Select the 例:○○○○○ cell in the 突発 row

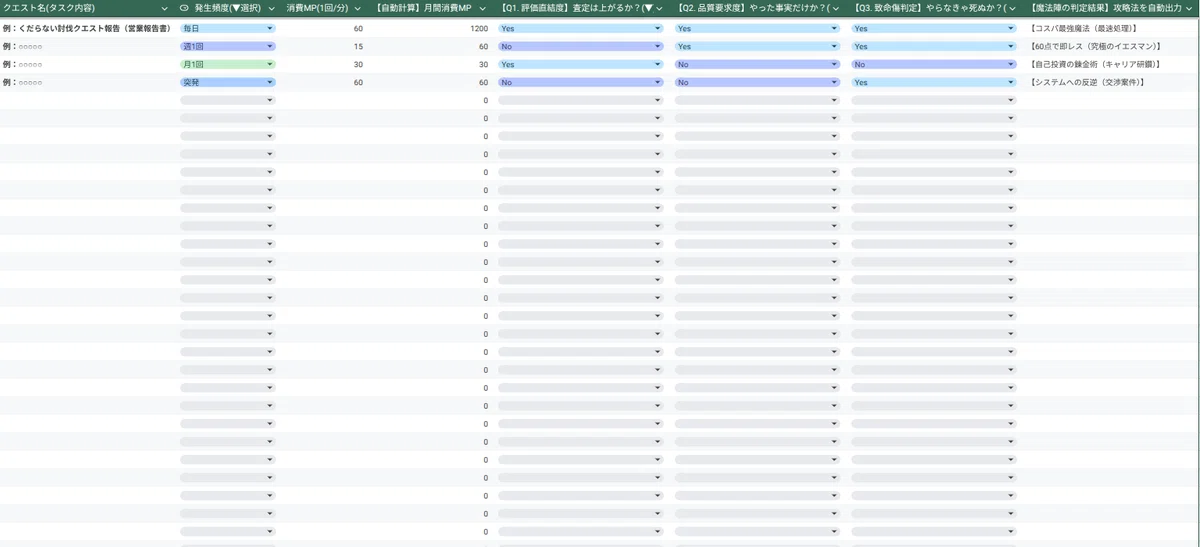point(88,82)
